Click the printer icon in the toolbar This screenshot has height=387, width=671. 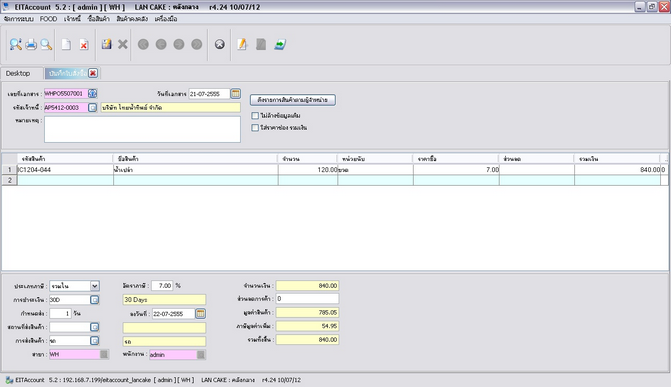pyautogui.click(x=31, y=44)
